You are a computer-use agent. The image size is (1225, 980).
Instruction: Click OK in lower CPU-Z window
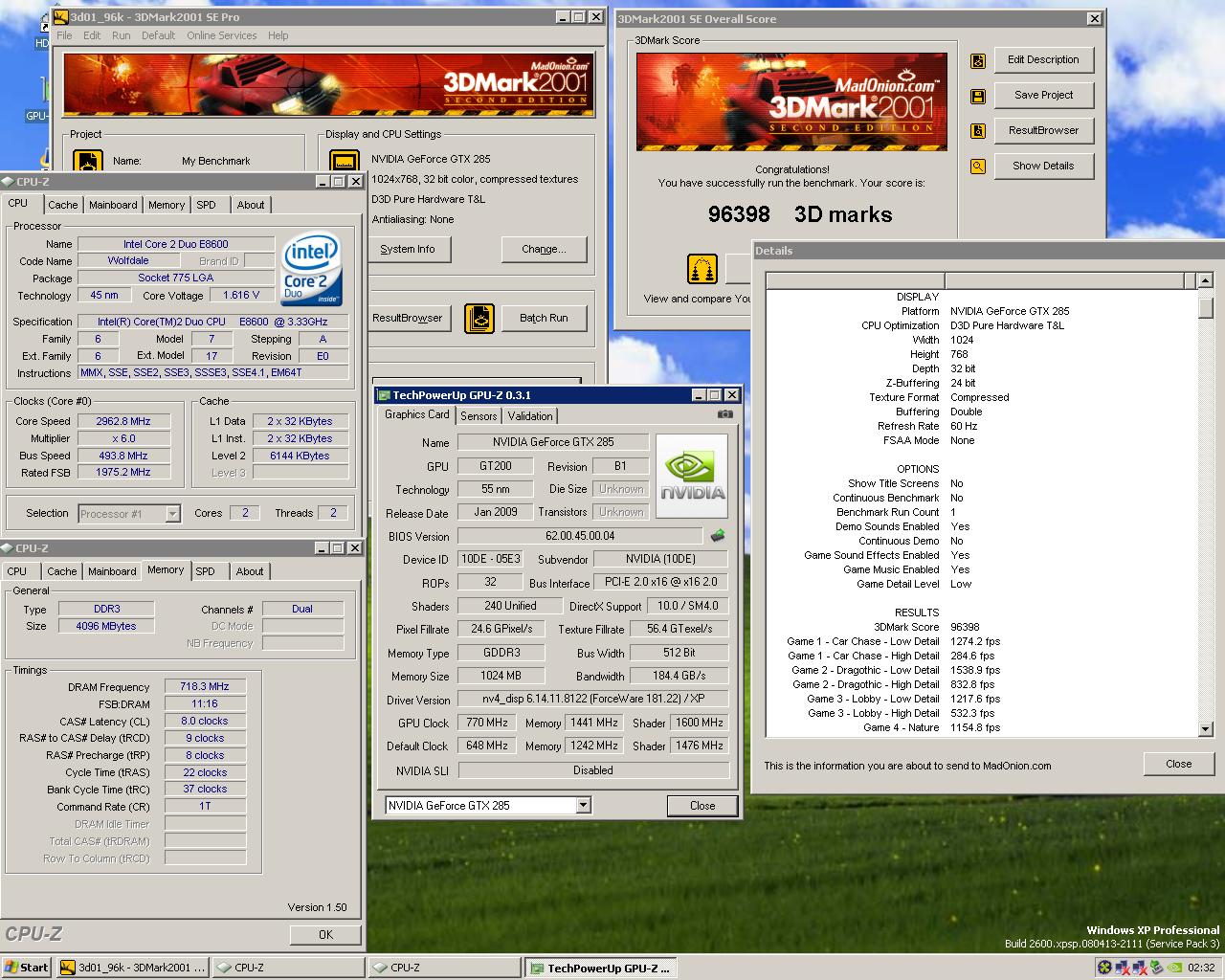[325, 935]
